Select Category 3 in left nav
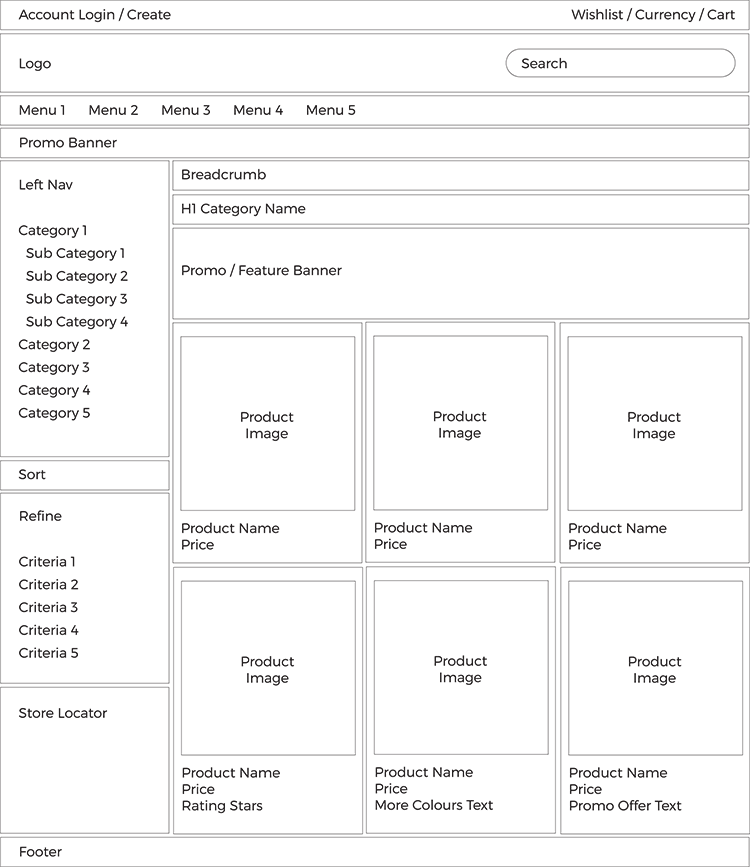 tap(54, 367)
